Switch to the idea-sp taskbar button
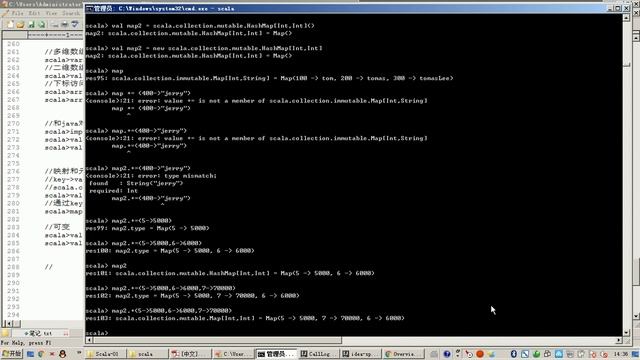 pos(360,354)
